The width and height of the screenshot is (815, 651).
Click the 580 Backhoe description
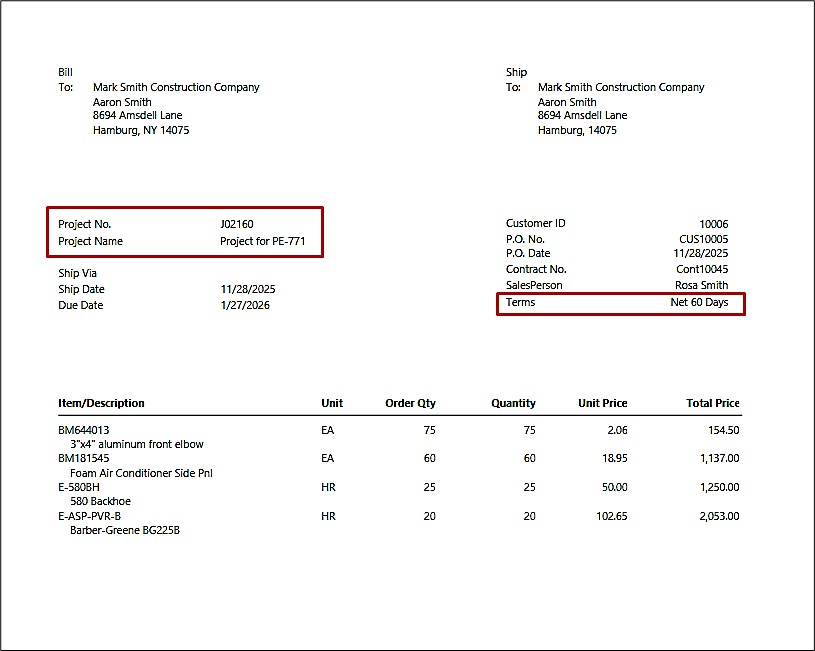(100, 501)
